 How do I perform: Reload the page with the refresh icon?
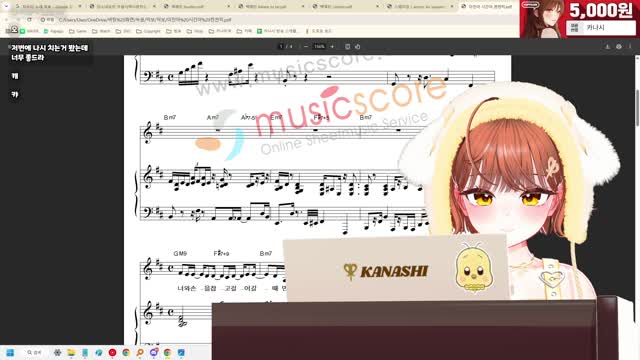point(29,20)
